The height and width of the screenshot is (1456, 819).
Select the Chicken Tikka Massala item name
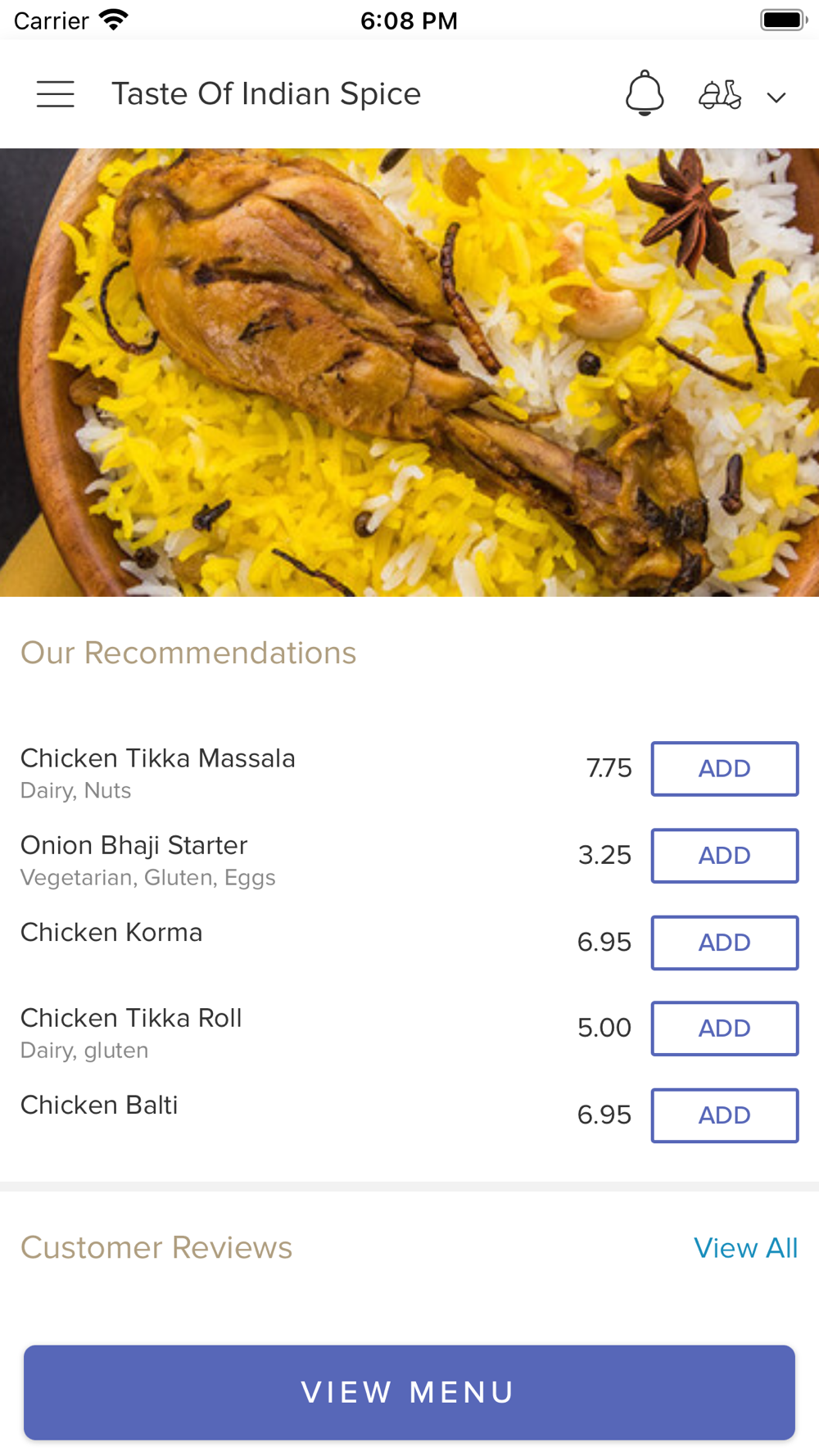(x=157, y=758)
